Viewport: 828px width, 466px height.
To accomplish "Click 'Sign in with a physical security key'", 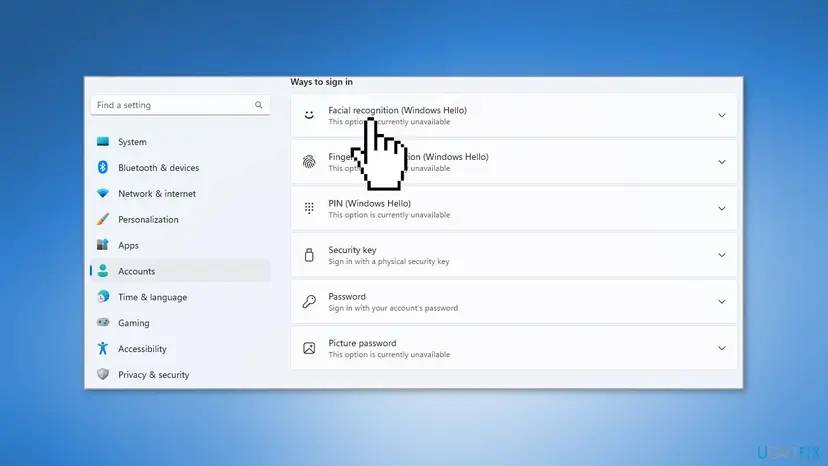I will click(389, 262).
